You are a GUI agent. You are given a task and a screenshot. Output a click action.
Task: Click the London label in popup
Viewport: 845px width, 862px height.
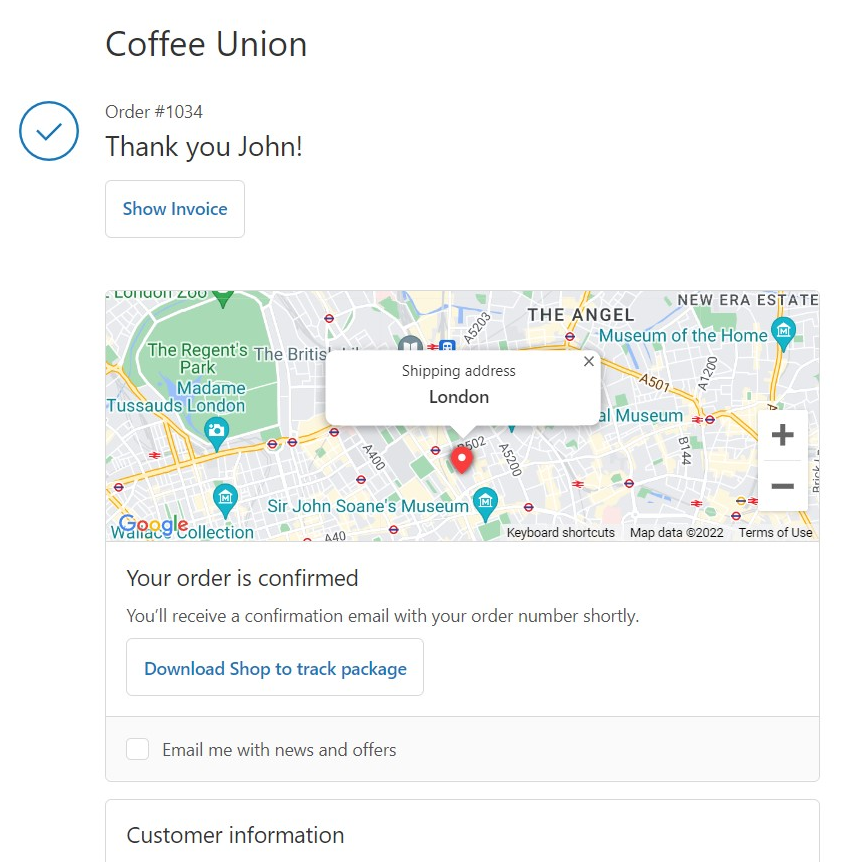pos(459,397)
